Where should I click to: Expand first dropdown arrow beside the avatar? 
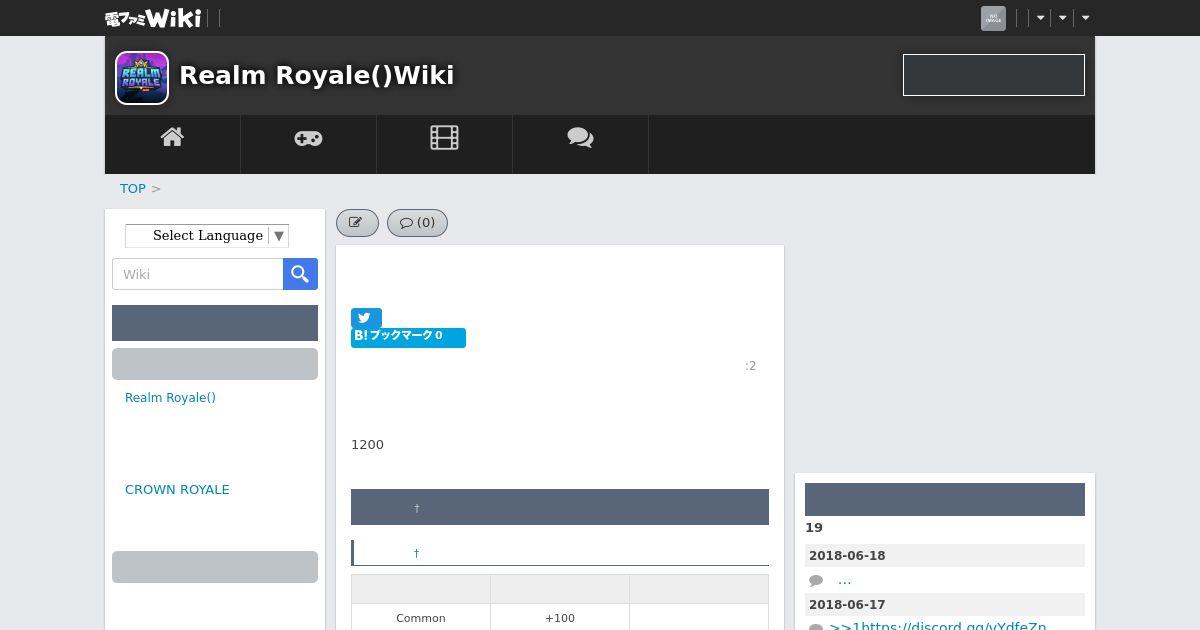[x=1041, y=18]
